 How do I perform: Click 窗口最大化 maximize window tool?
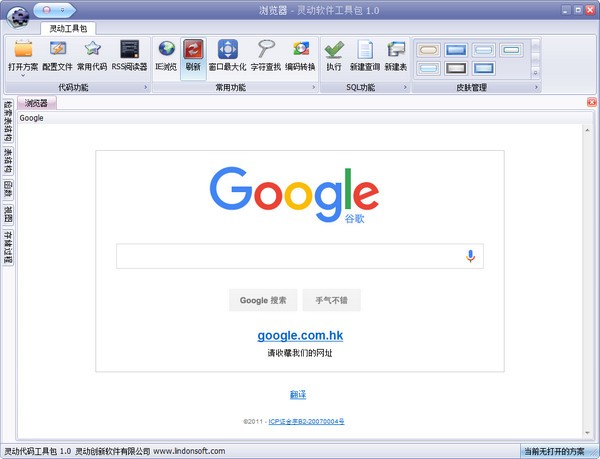(x=227, y=56)
